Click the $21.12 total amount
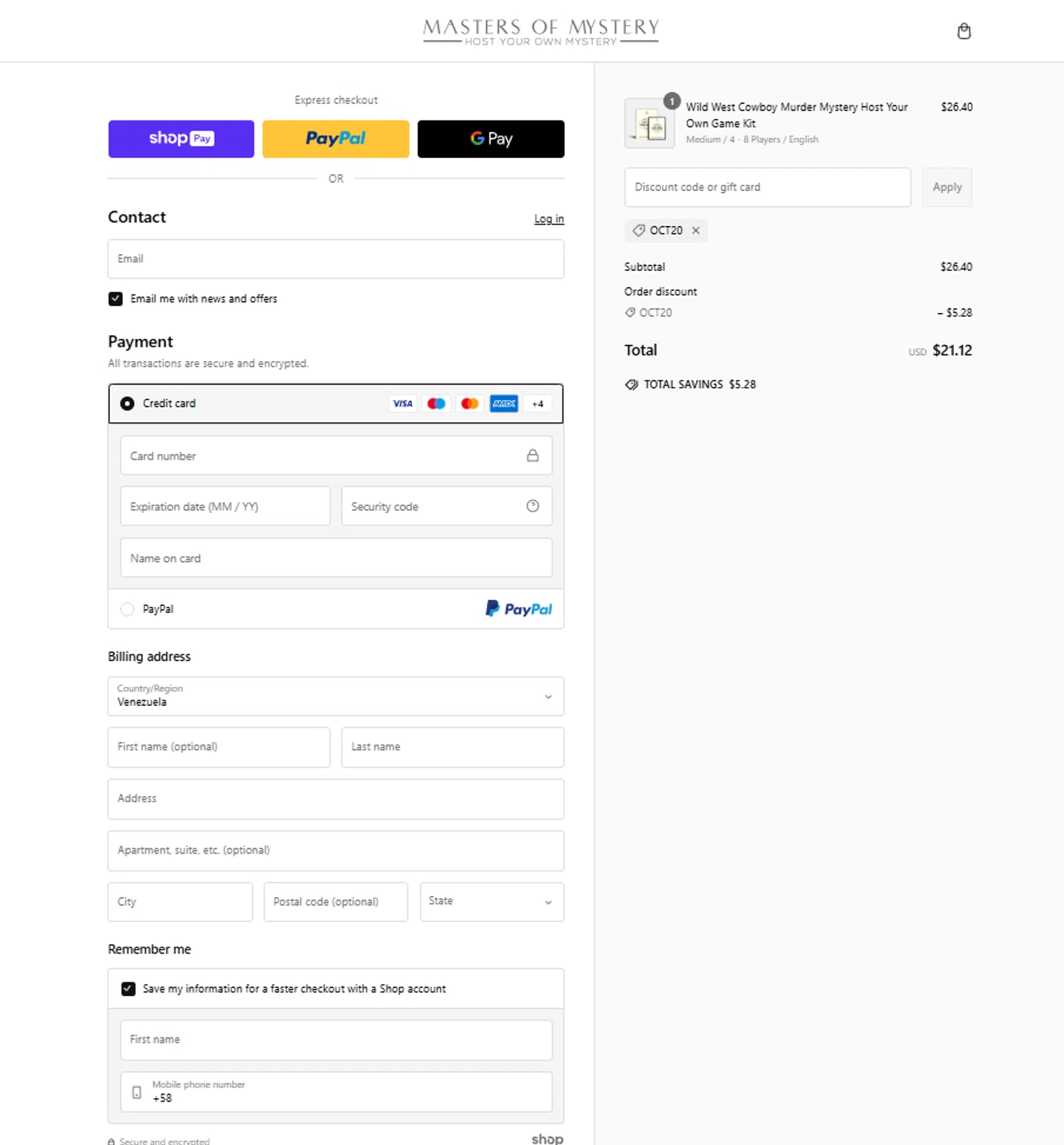Screen dimensions: 1064x1145 coord(952,351)
